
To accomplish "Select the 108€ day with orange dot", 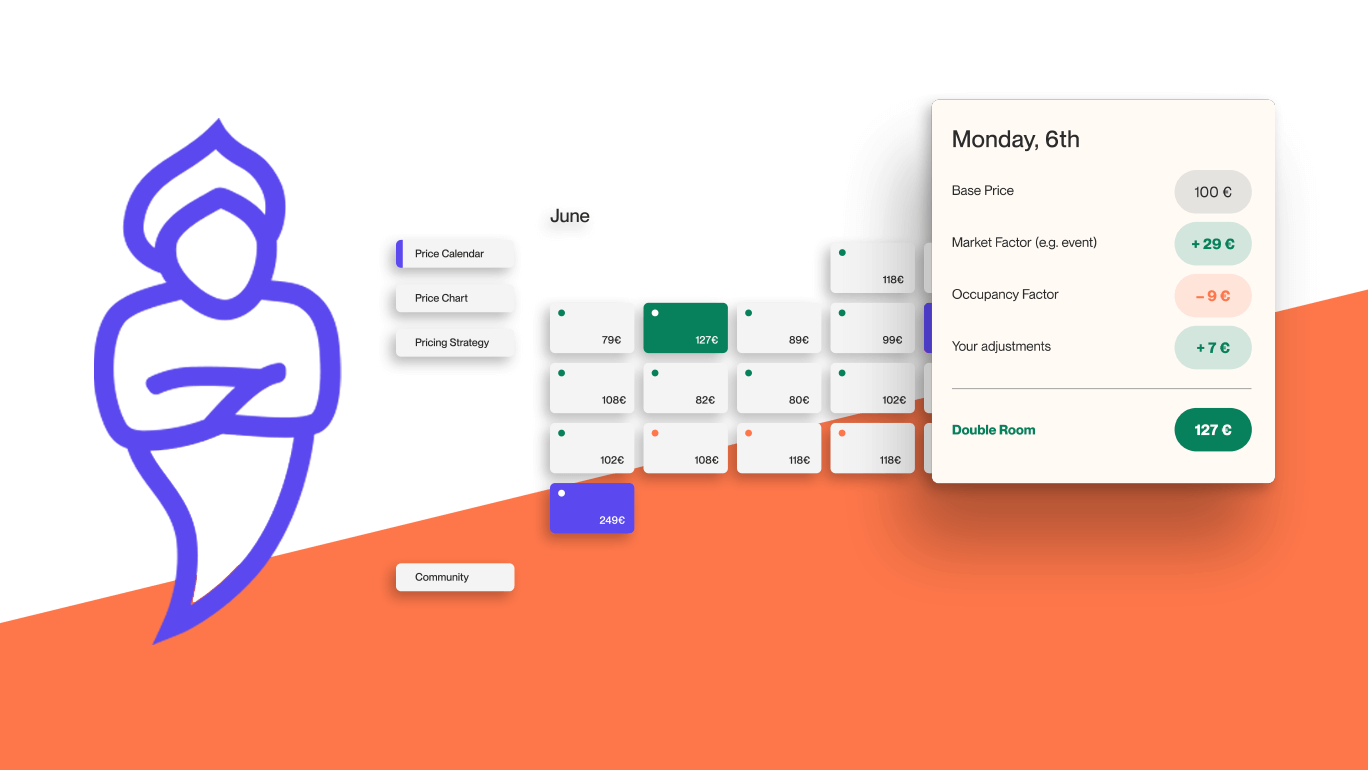I will (x=685, y=448).
